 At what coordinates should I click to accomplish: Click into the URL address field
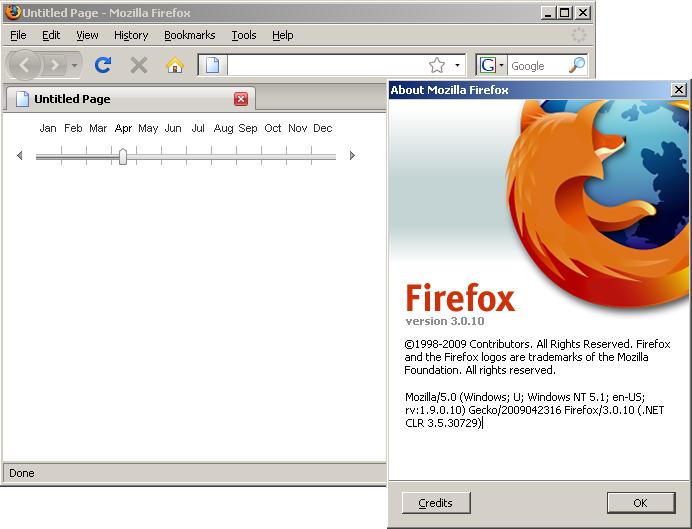click(x=327, y=65)
